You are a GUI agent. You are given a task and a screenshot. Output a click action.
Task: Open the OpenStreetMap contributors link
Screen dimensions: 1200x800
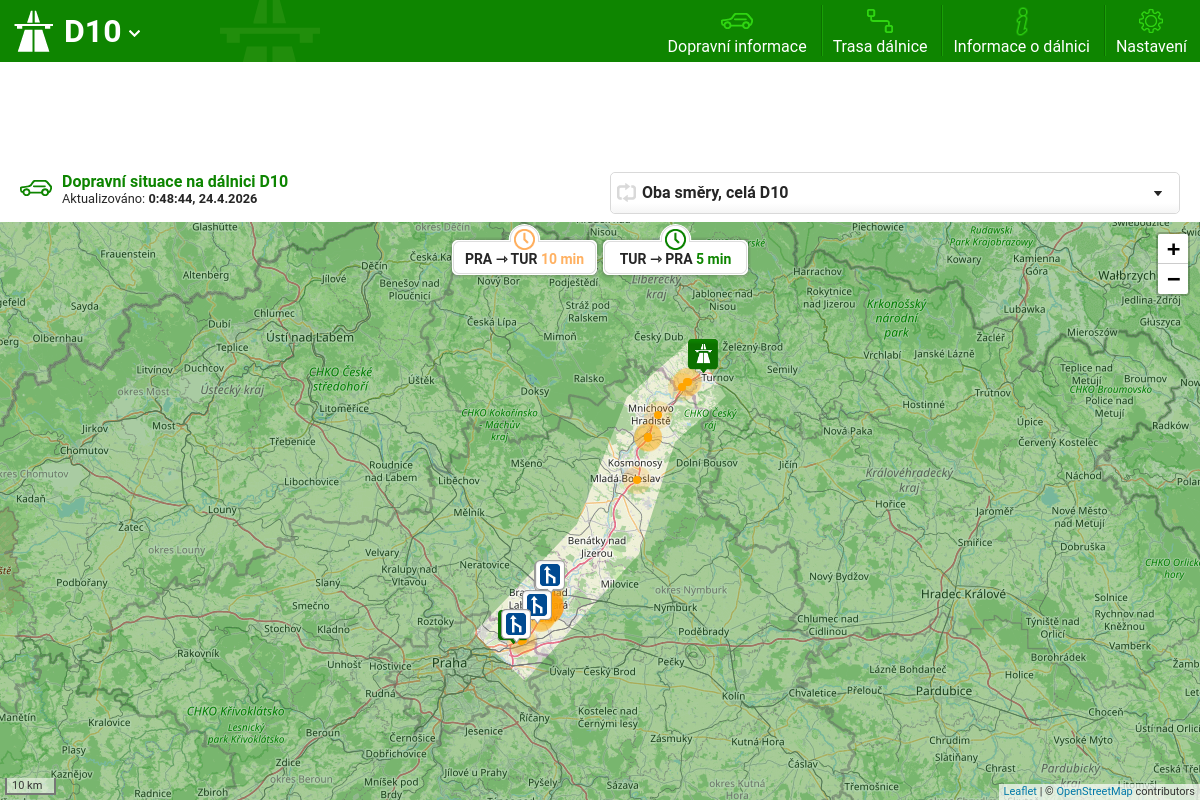point(1094,791)
